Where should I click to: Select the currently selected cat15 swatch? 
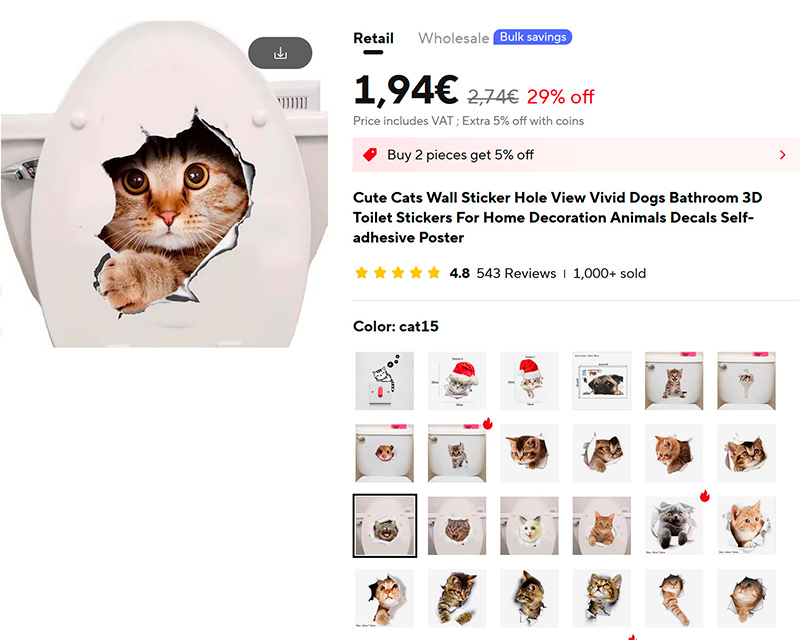click(x=385, y=526)
